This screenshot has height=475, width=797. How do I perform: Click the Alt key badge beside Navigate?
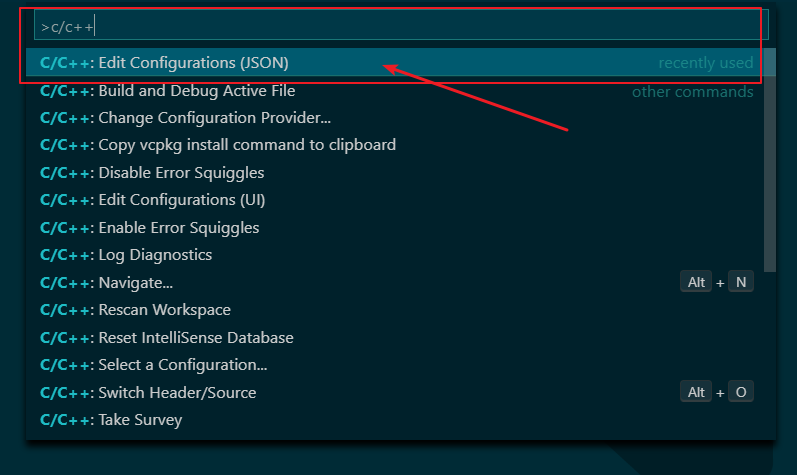point(696,283)
